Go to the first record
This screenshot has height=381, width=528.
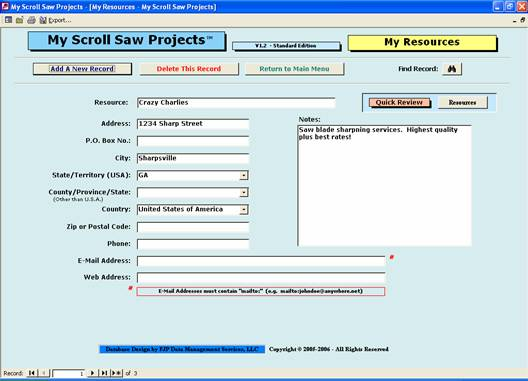tap(32, 373)
